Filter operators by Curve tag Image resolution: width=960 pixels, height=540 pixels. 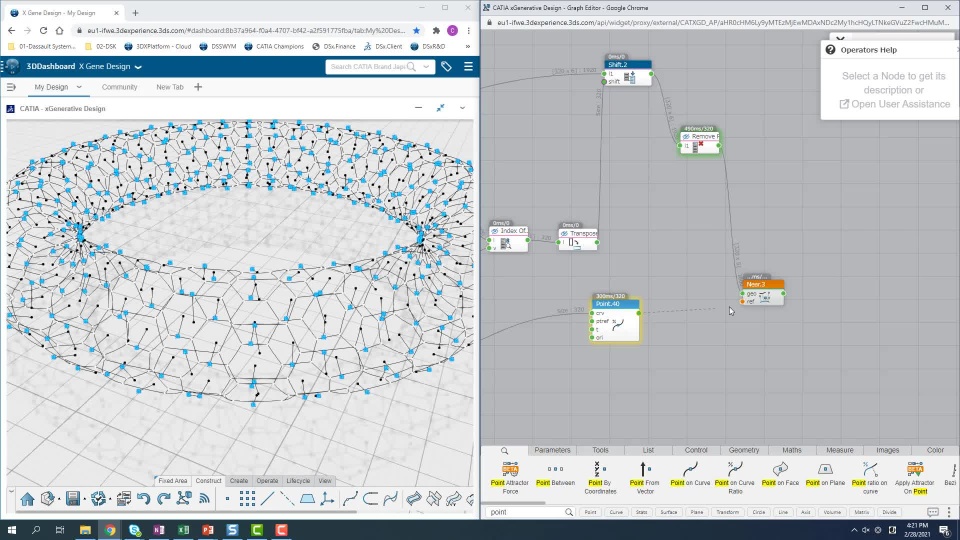(x=616, y=512)
